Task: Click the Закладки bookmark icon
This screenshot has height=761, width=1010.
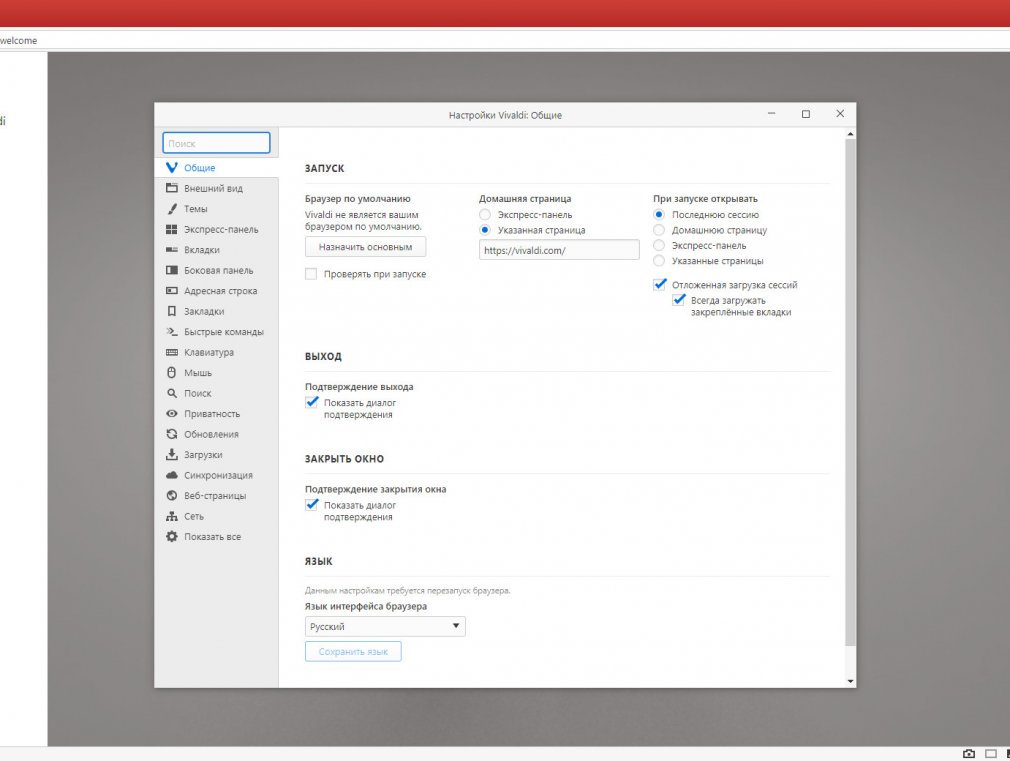Action: (172, 311)
